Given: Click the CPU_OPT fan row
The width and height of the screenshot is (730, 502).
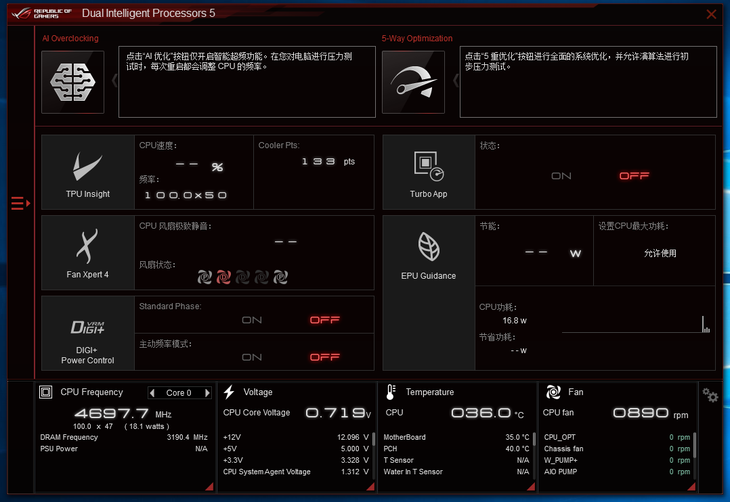Looking at the screenshot, I should [617, 437].
